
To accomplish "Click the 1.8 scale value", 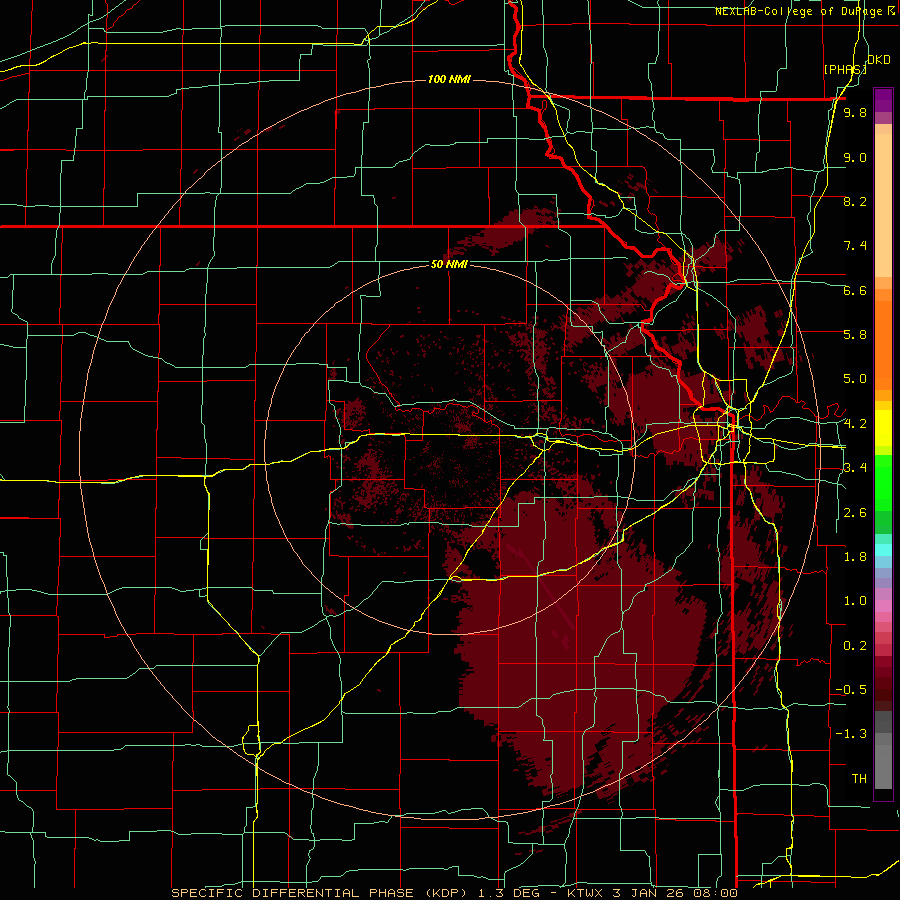I will click(855, 557).
